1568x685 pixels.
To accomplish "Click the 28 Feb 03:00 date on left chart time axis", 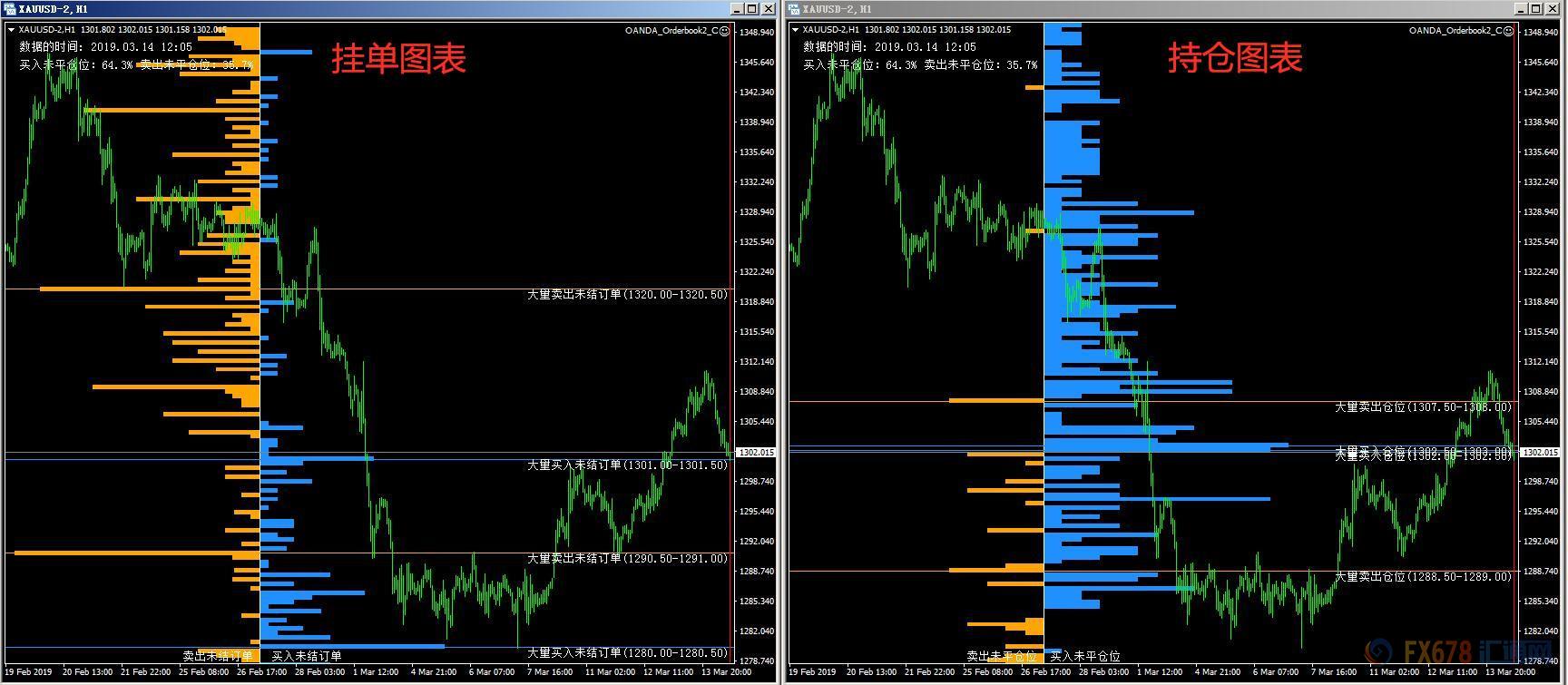I will click(319, 673).
